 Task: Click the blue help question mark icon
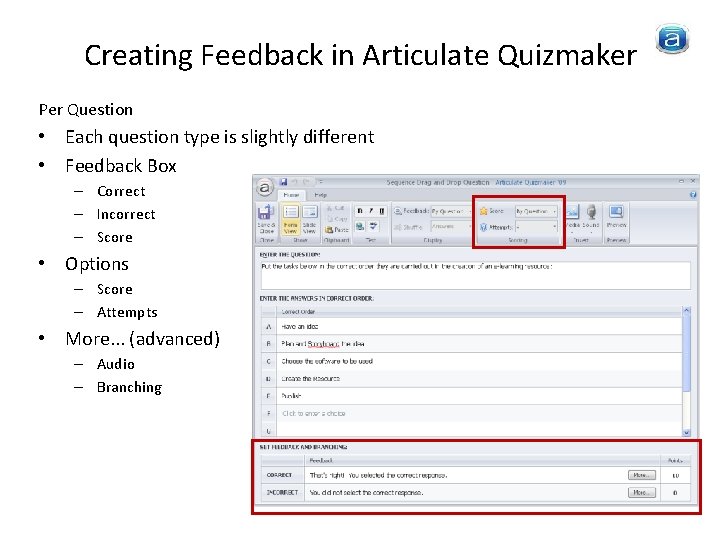click(x=693, y=195)
